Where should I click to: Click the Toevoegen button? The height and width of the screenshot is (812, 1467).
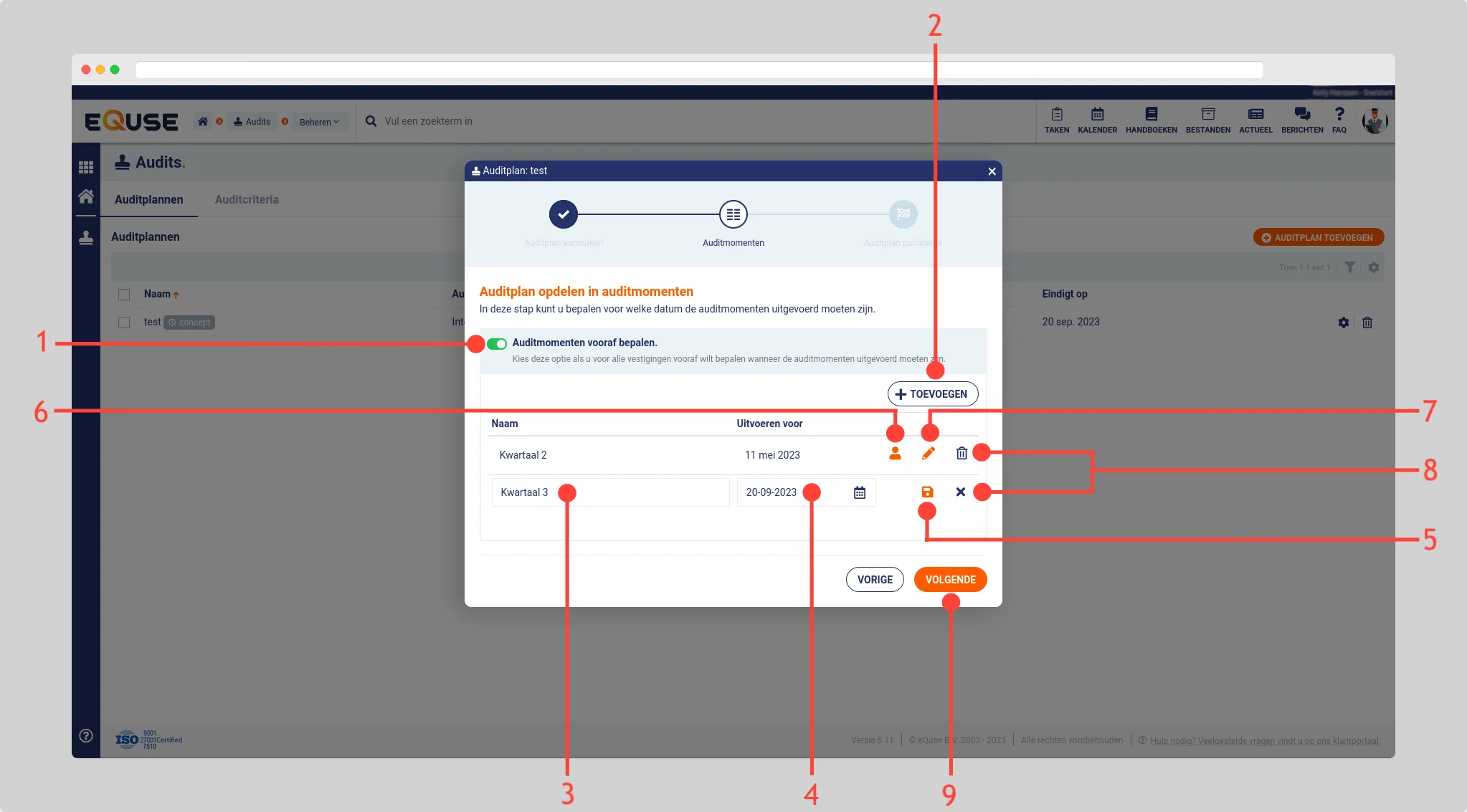(932, 393)
